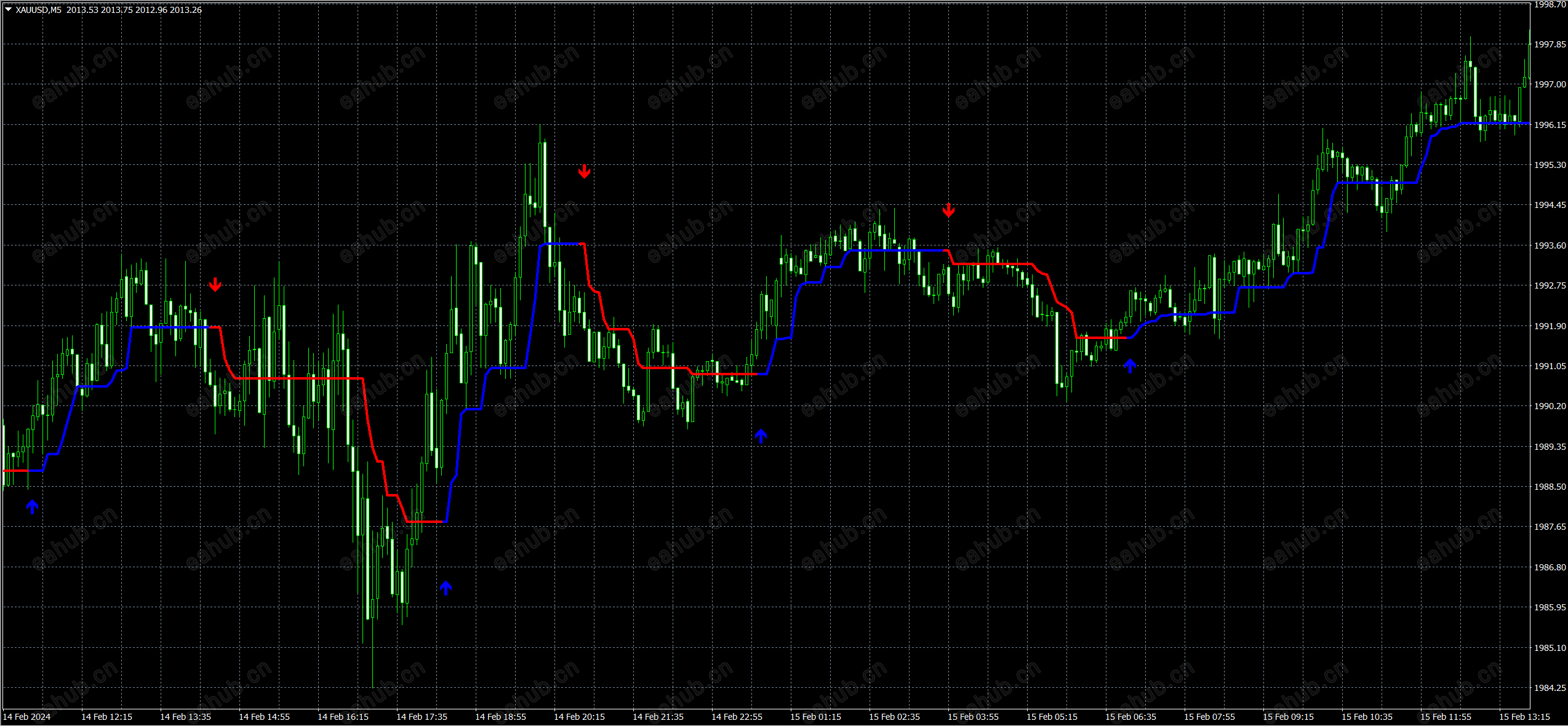Select the red down arrow after the highest spike

(x=584, y=172)
